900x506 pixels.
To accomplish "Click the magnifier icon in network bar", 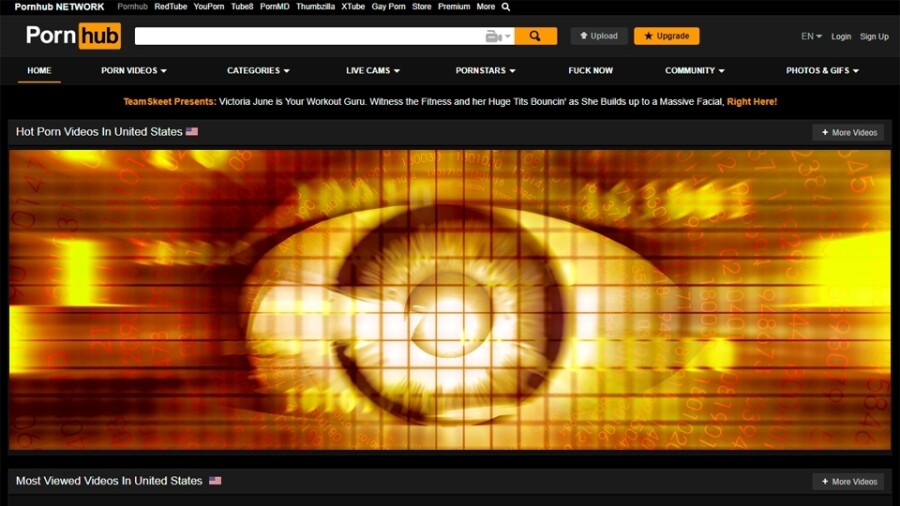I will tap(506, 7).
